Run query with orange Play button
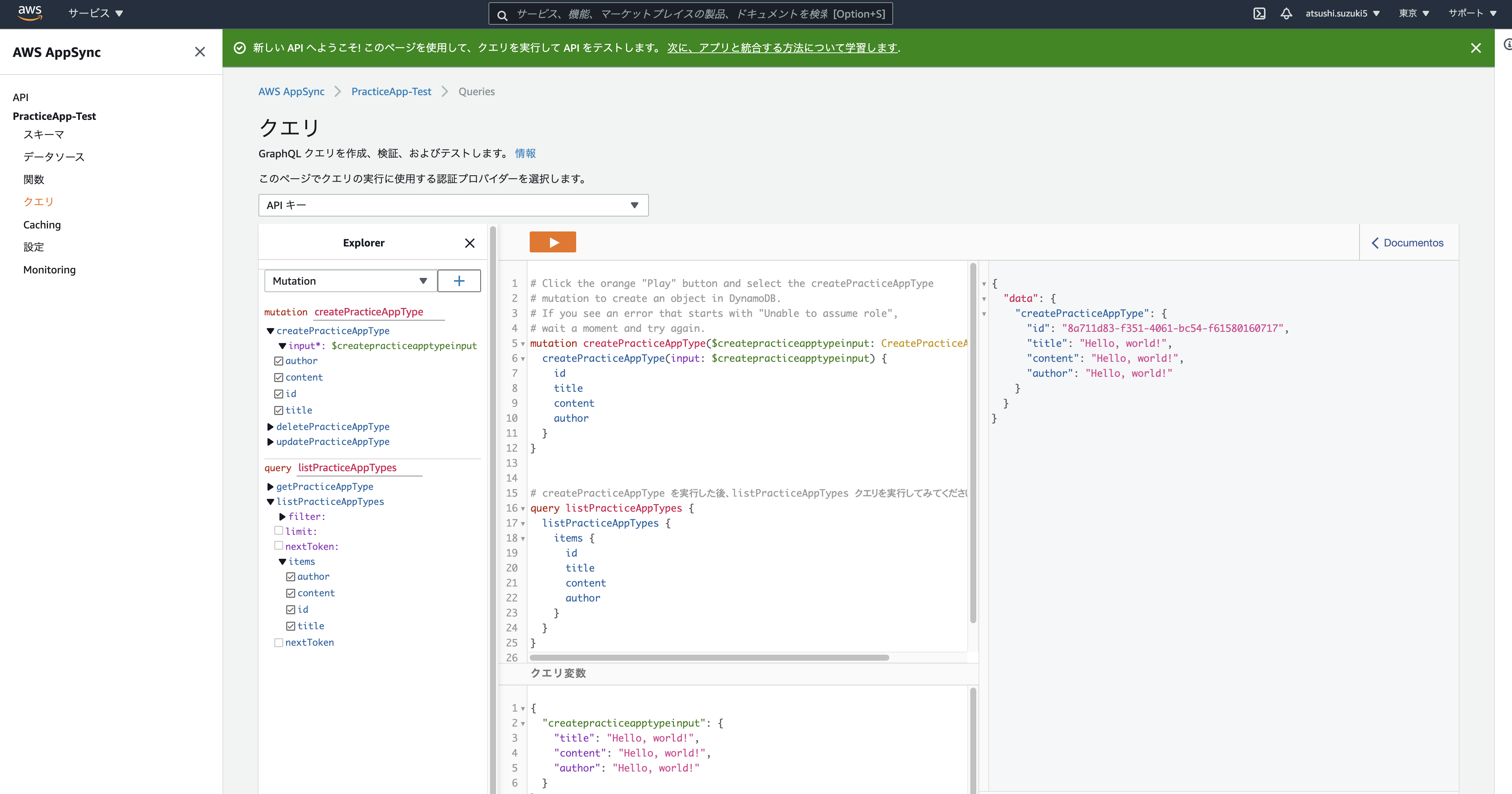Image resolution: width=1512 pixels, height=794 pixels. click(552, 242)
